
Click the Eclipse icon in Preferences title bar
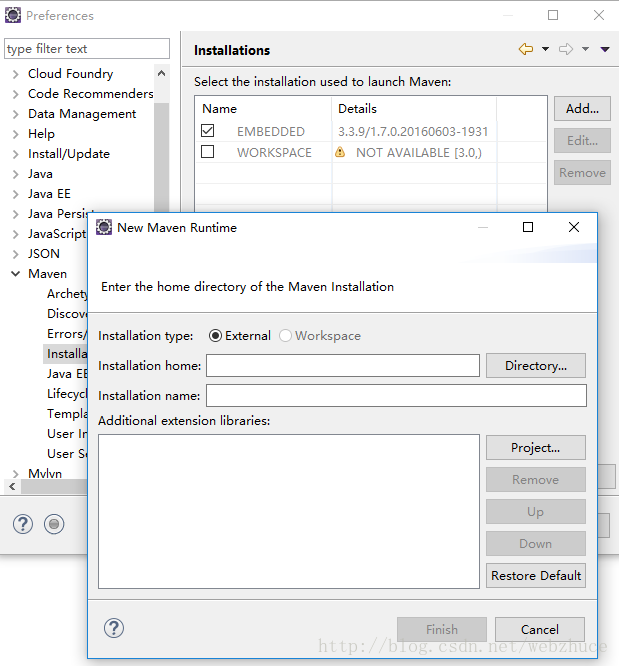point(13,15)
